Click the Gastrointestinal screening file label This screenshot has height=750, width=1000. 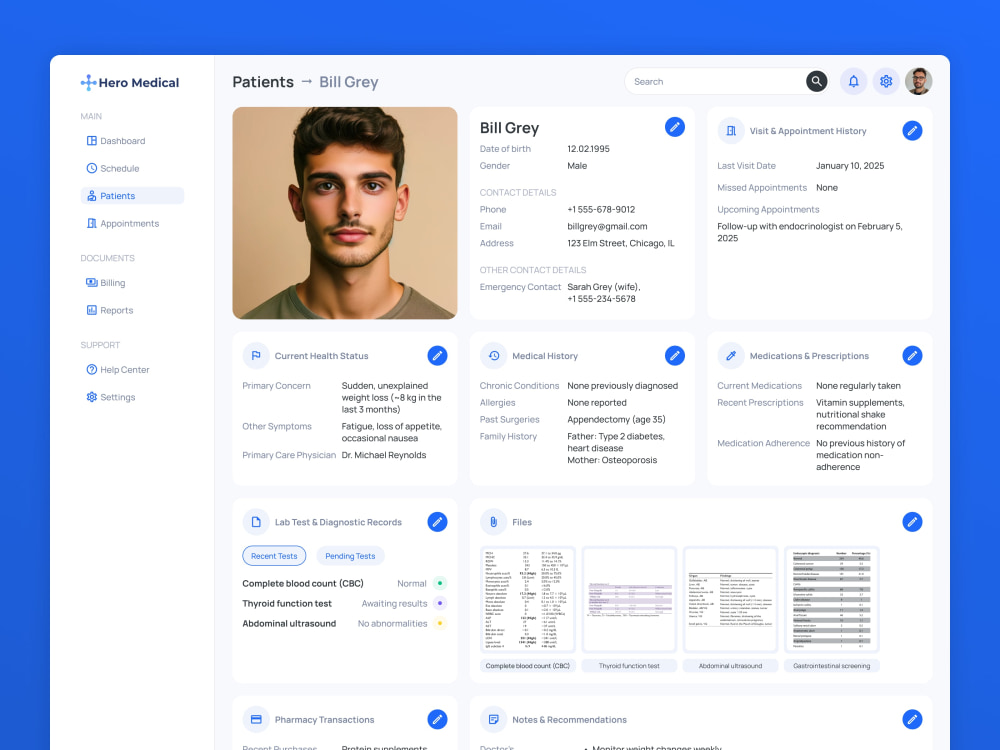coord(832,666)
